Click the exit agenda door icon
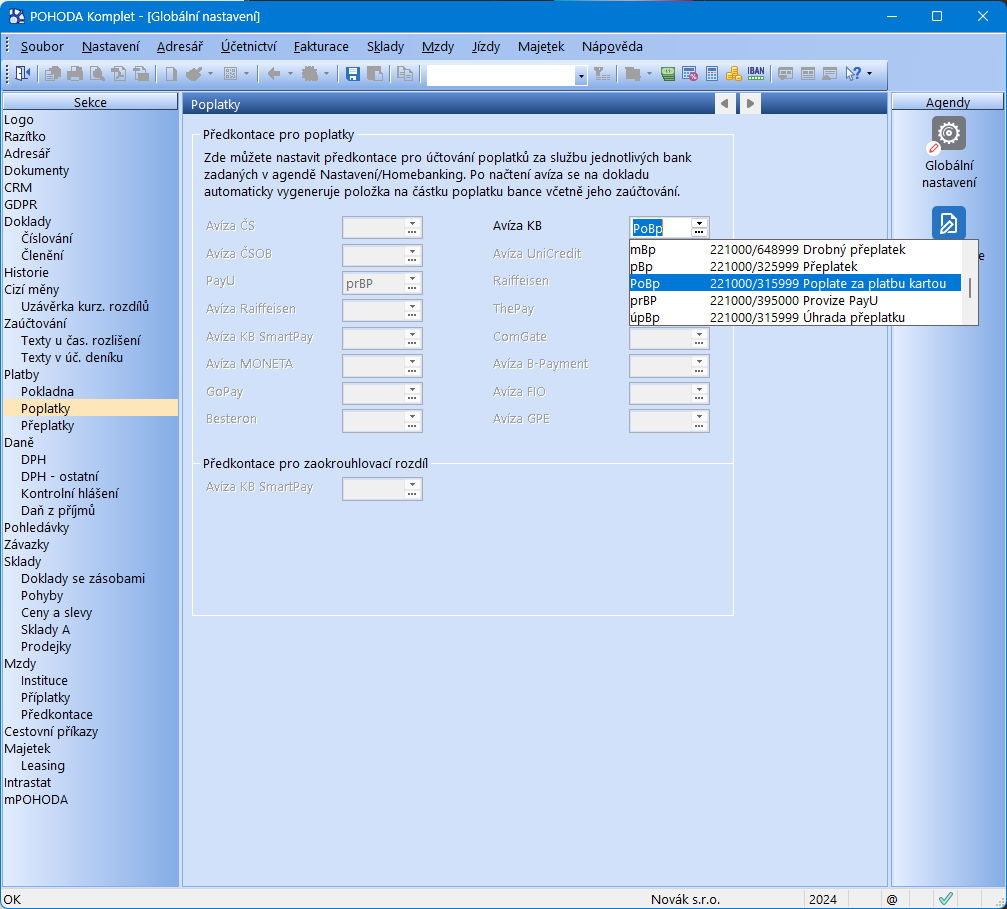This screenshot has width=1007, height=909. click(22, 74)
